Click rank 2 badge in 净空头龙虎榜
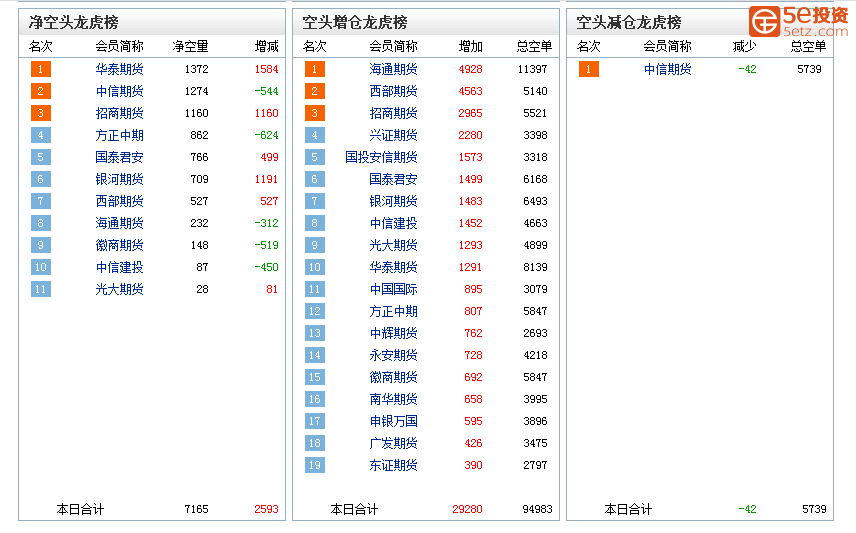The width and height of the screenshot is (856, 533). point(40,91)
